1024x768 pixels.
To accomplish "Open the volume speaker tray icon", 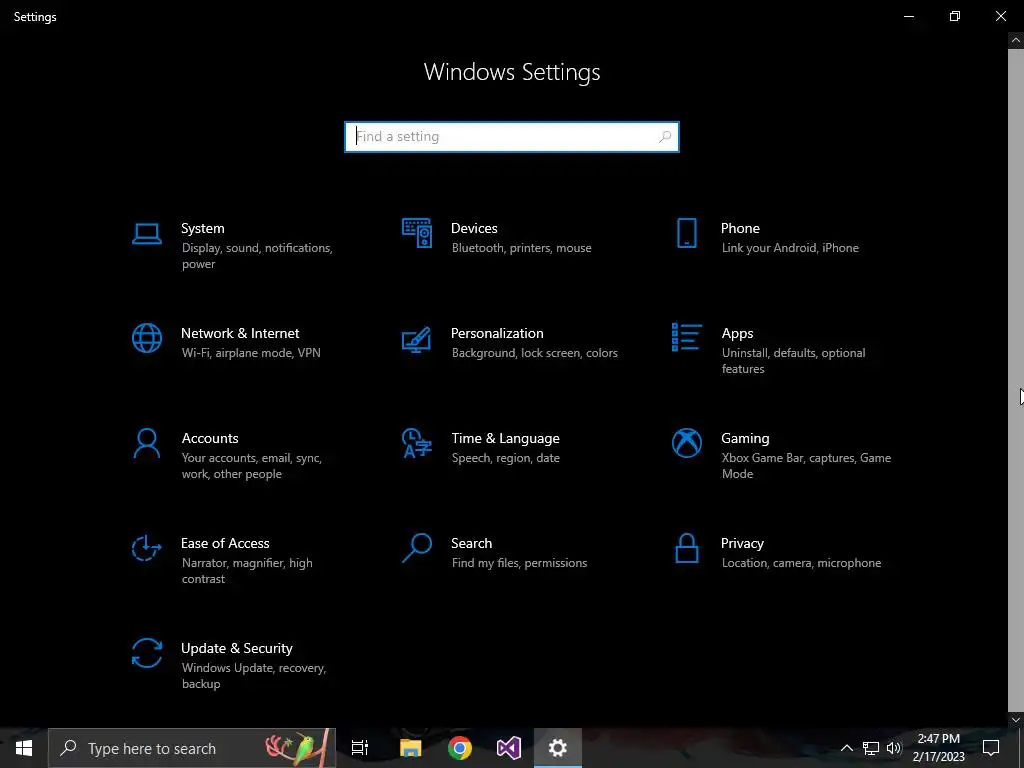I will click(x=893, y=748).
